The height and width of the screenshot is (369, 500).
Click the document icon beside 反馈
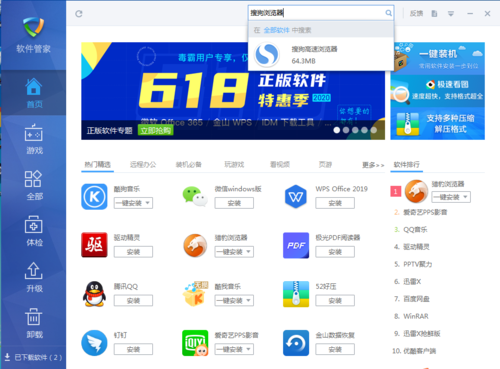click(434, 14)
